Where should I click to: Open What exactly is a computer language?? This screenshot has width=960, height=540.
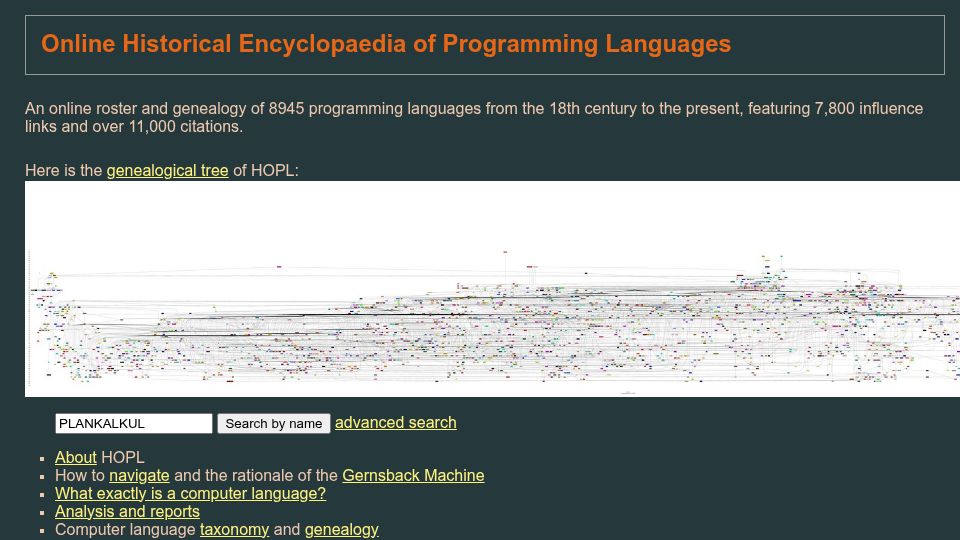190,493
